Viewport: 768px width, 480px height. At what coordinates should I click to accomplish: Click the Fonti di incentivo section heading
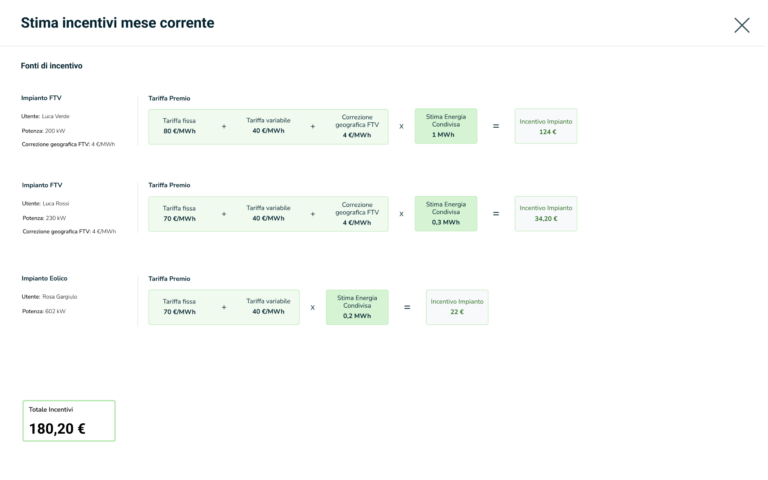(52, 66)
